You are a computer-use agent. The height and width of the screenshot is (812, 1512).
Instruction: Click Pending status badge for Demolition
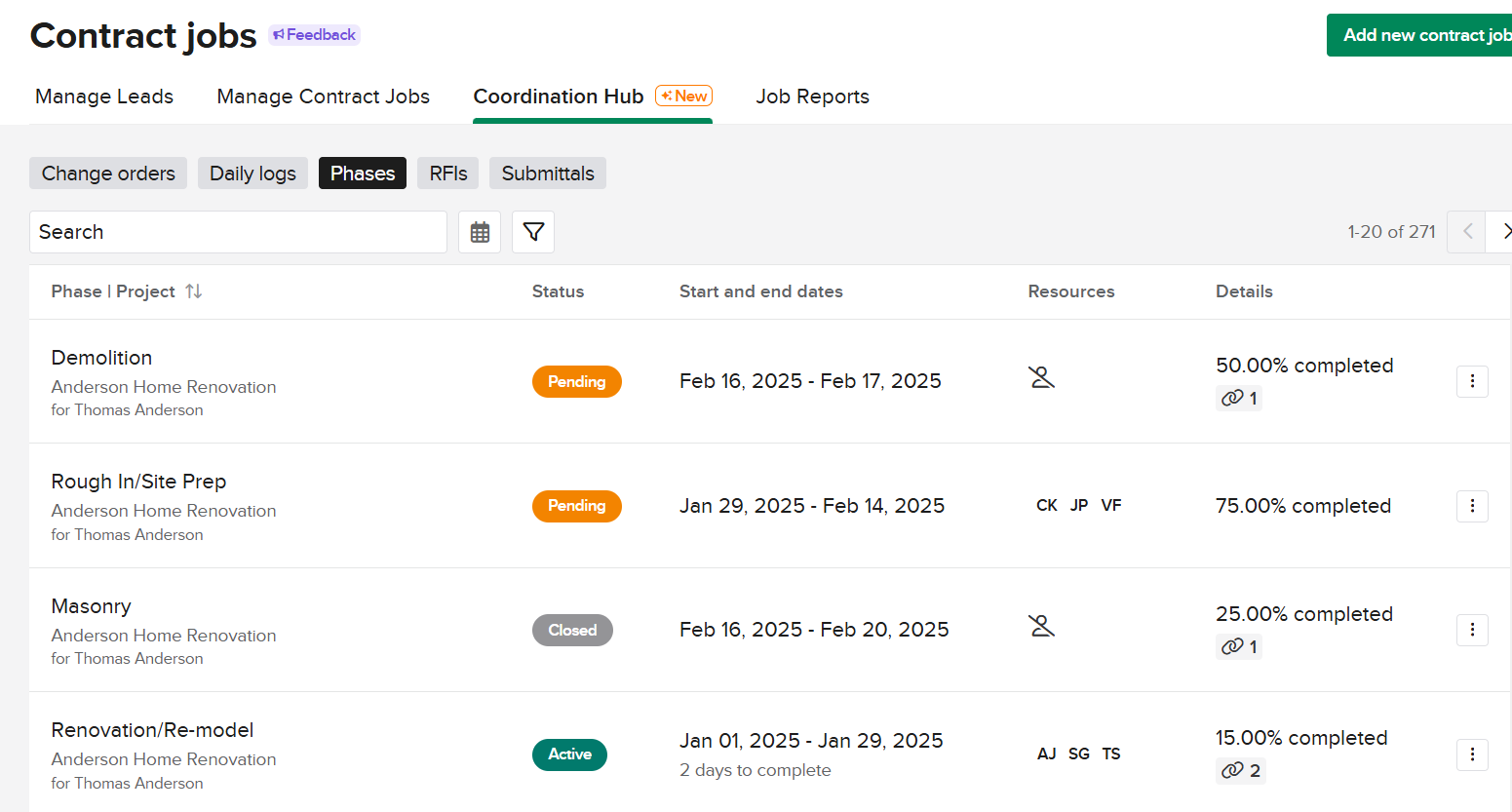click(577, 381)
